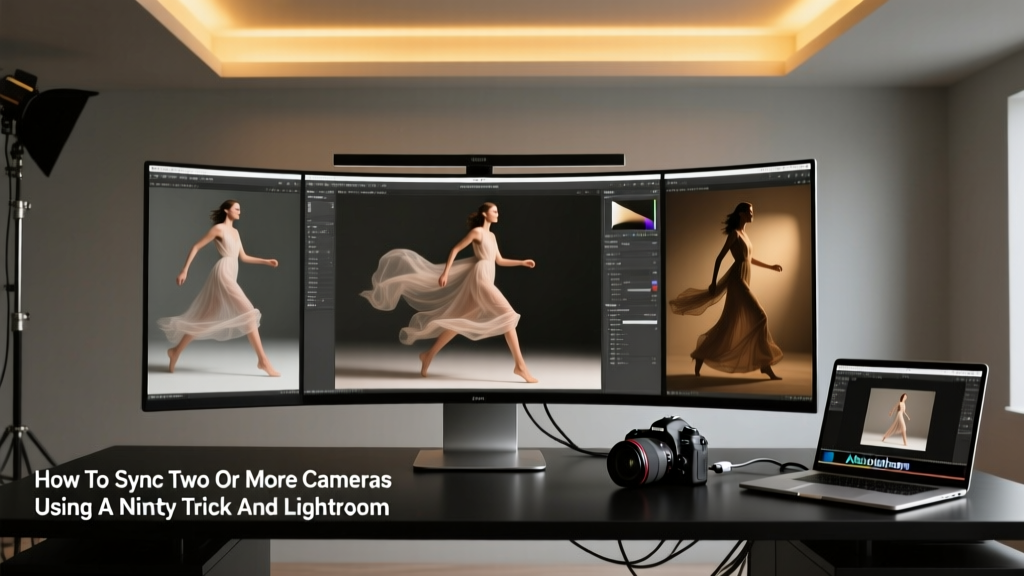
Task: Click the 'Using A Ninty Trick And Lightroom' caption line
Action: 212,507
